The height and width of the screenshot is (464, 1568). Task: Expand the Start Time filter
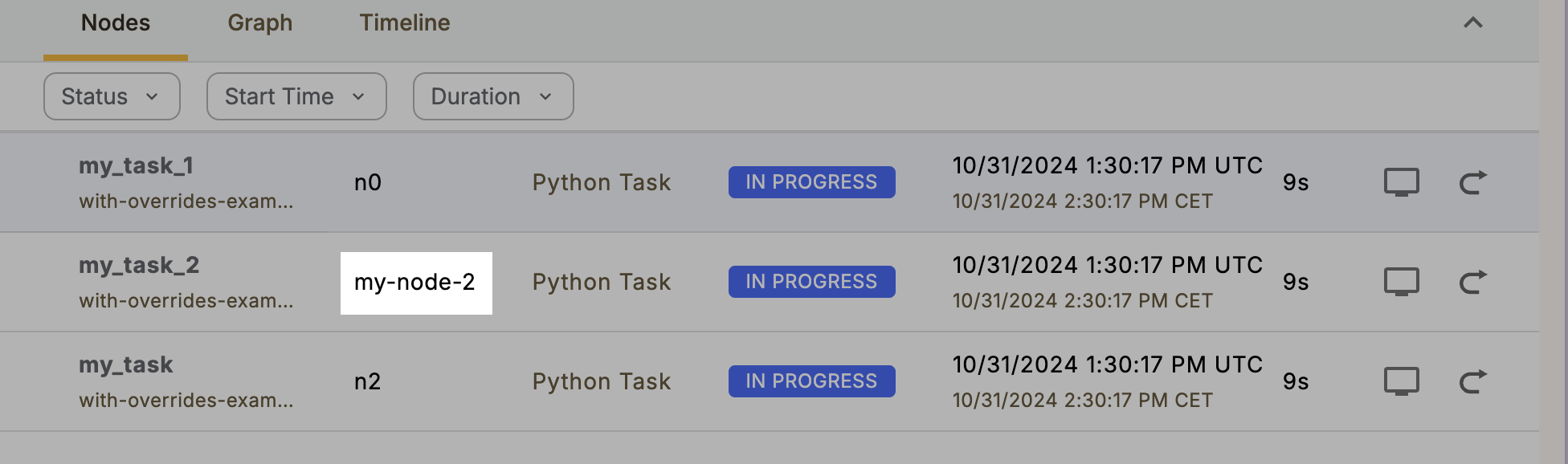(x=296, y=96)
